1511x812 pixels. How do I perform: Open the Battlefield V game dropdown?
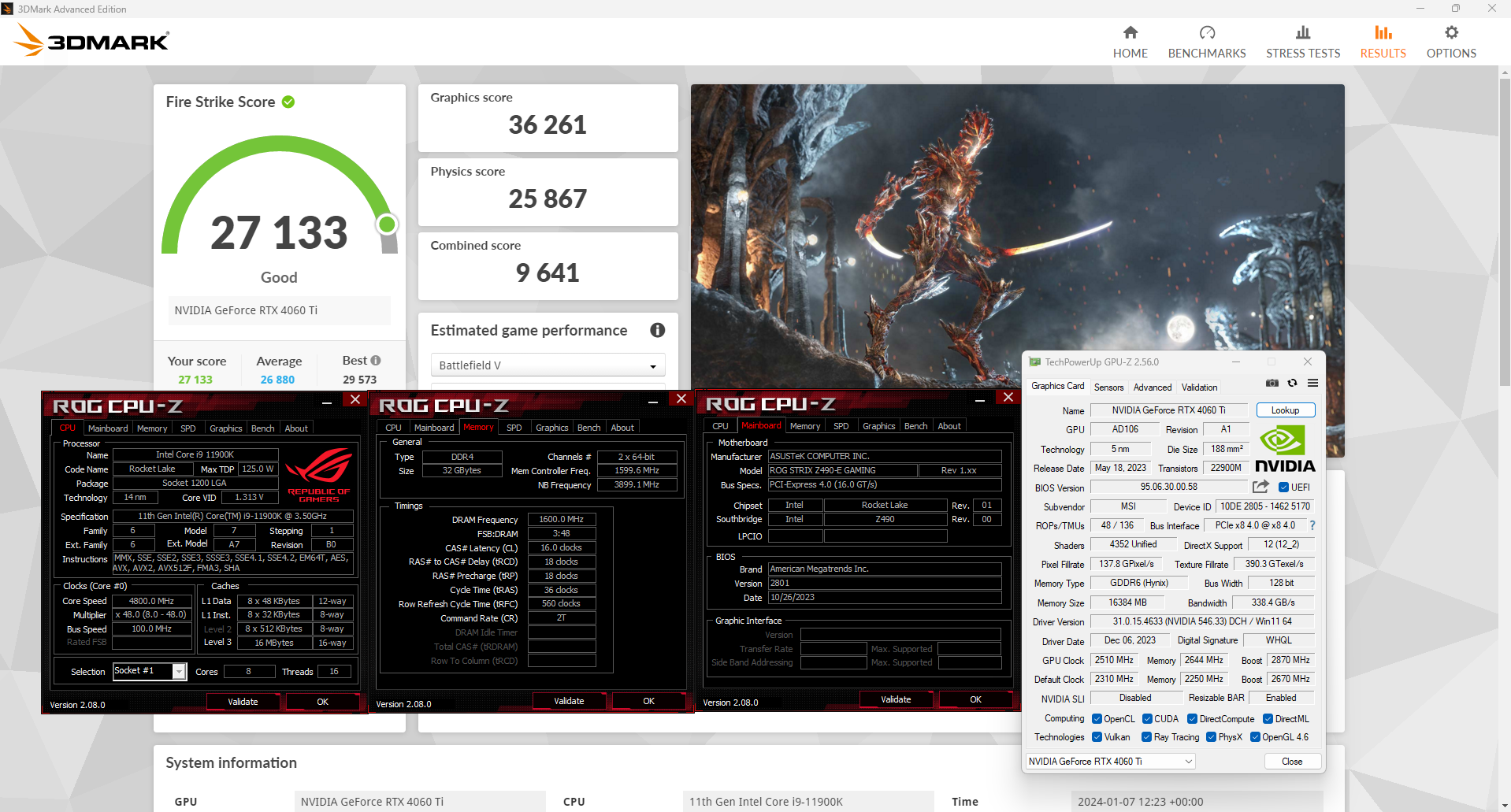[548, 365]
